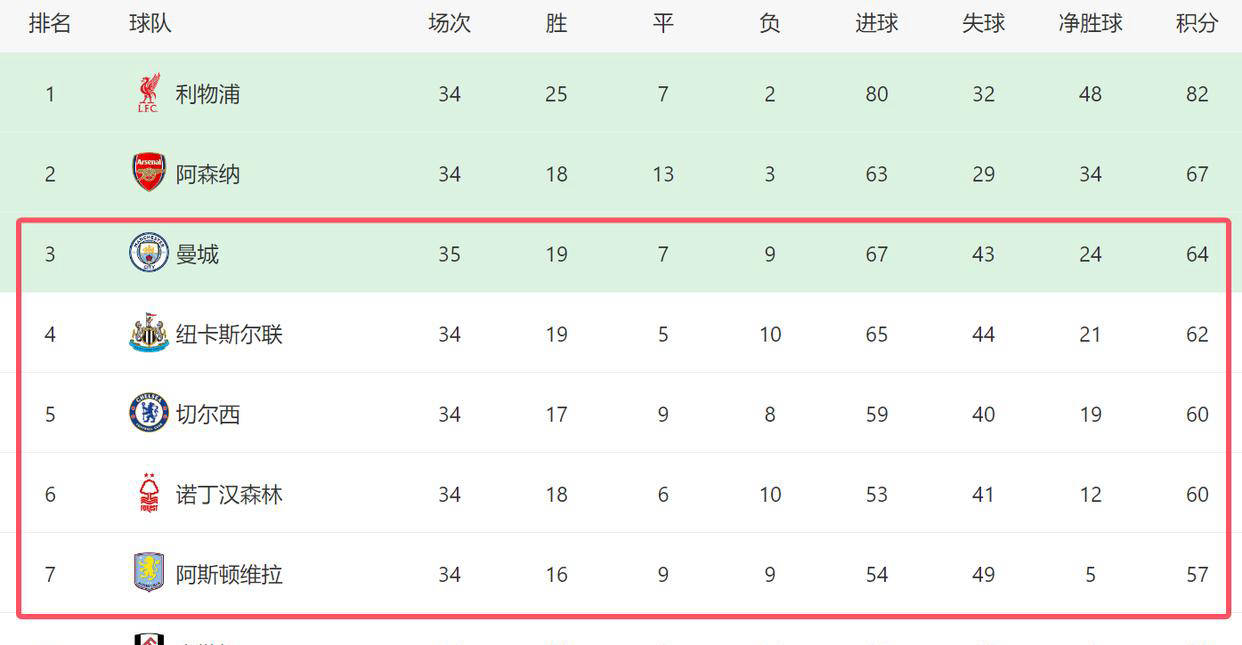Click the Arsenal club crest icon
Screen dimensions: 1242x645
point(149,173)
